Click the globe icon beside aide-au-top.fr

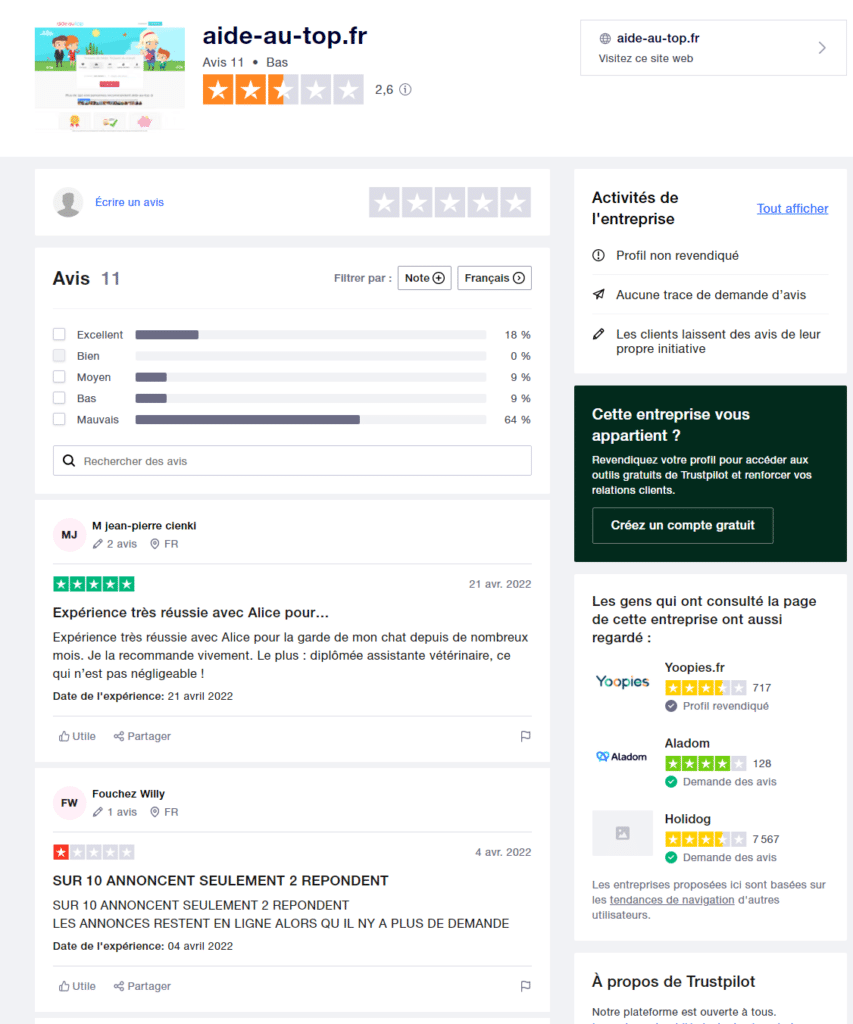coord(605,39)
